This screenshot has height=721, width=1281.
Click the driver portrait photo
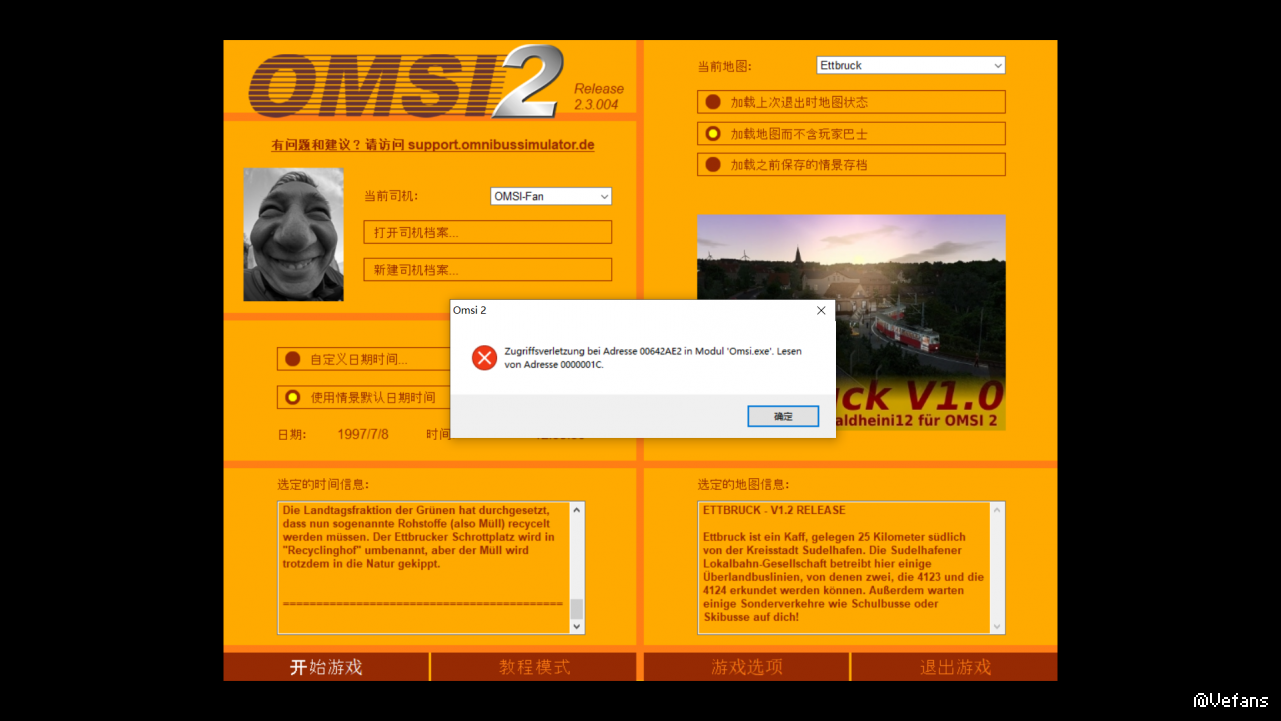click(294, 234)
